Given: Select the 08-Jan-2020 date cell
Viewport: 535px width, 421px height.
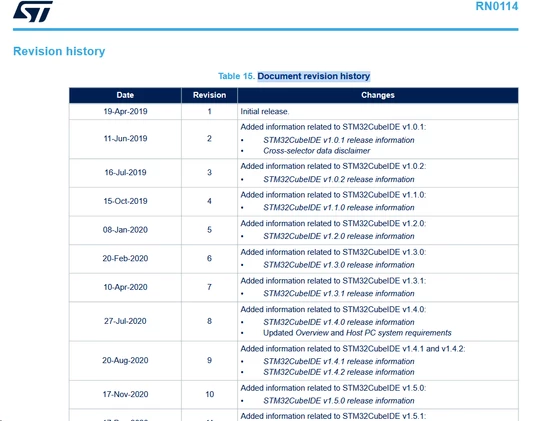Looking at the screenshot, I should click(x=125, y=230).
